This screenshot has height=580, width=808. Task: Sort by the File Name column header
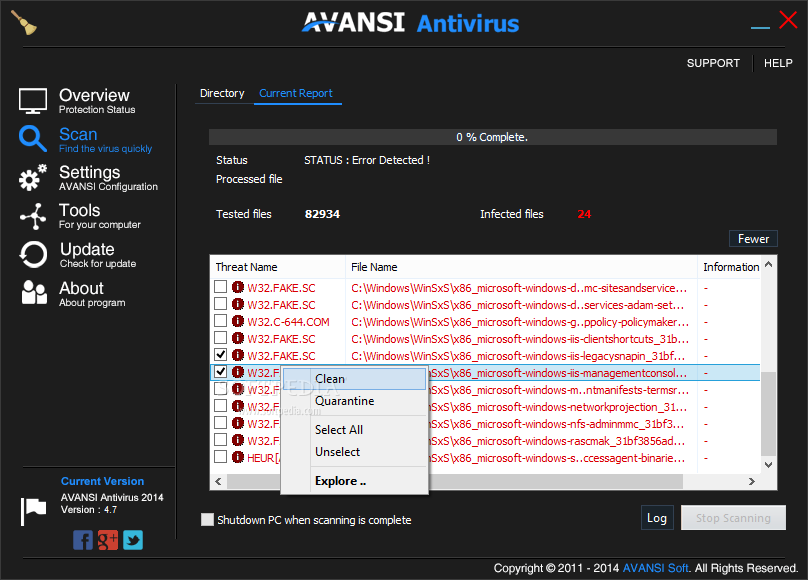click(521, 267)
